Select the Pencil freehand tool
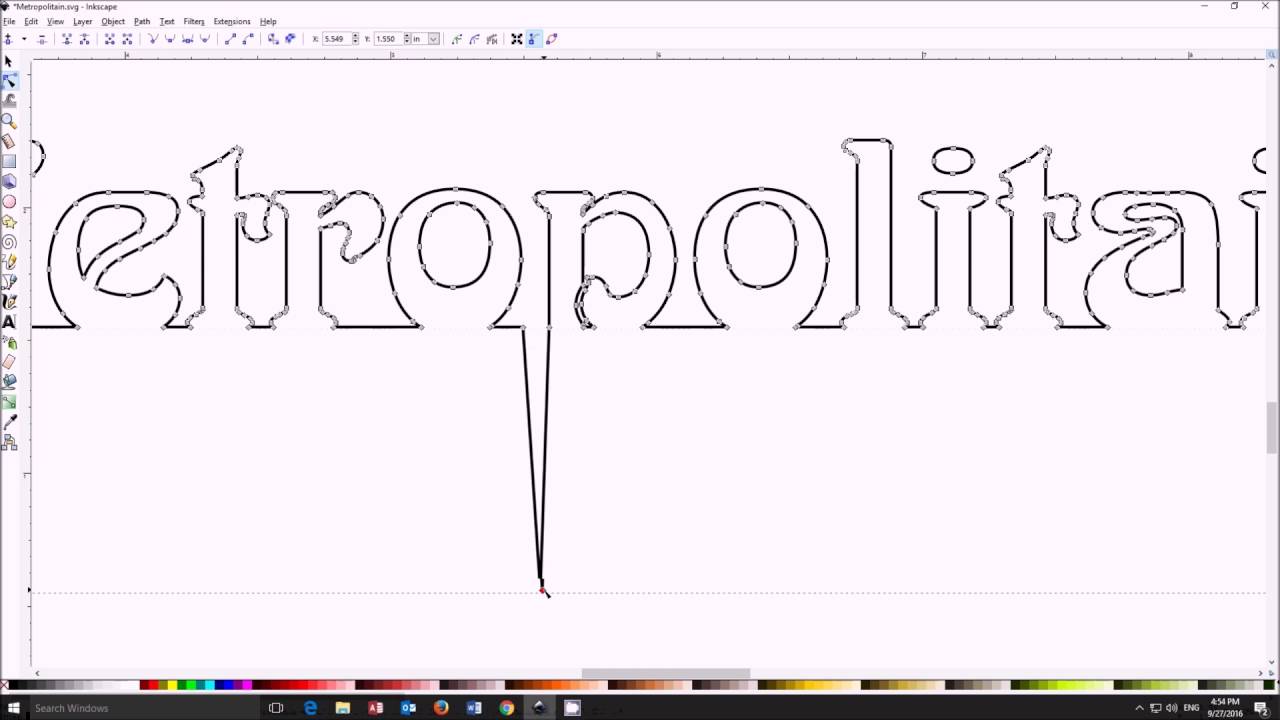The height and width of the screenshot is (720, 1280). click(9, 261)
